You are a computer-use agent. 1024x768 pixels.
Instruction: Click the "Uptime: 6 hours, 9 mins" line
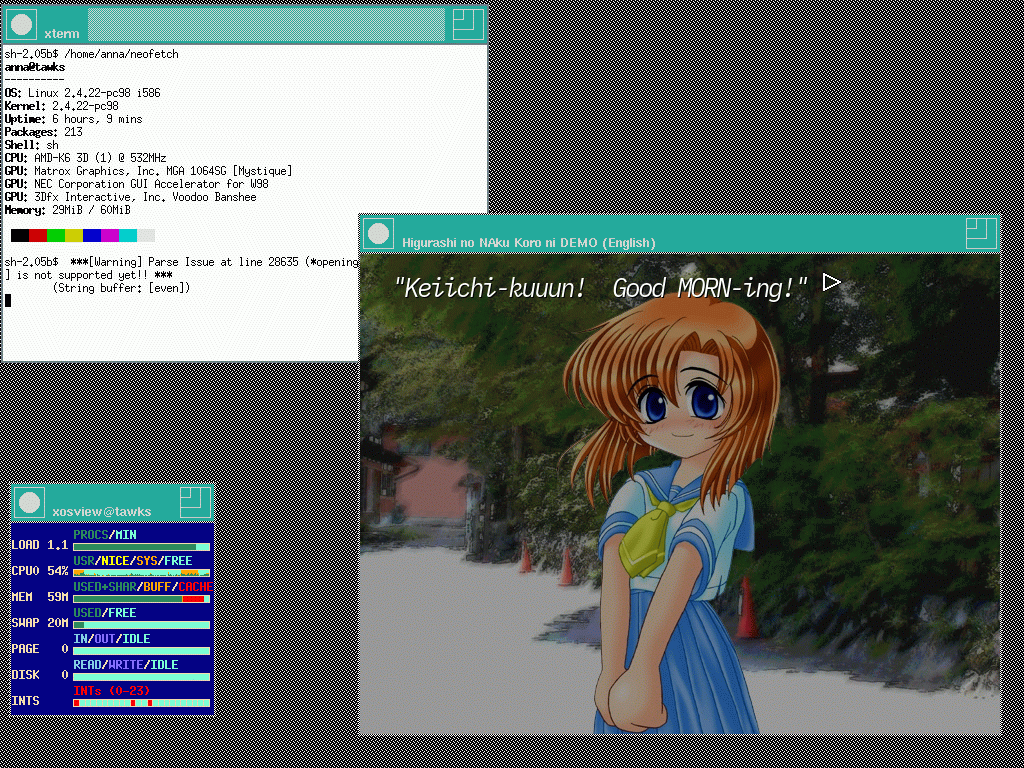click(x=73, y=119)
